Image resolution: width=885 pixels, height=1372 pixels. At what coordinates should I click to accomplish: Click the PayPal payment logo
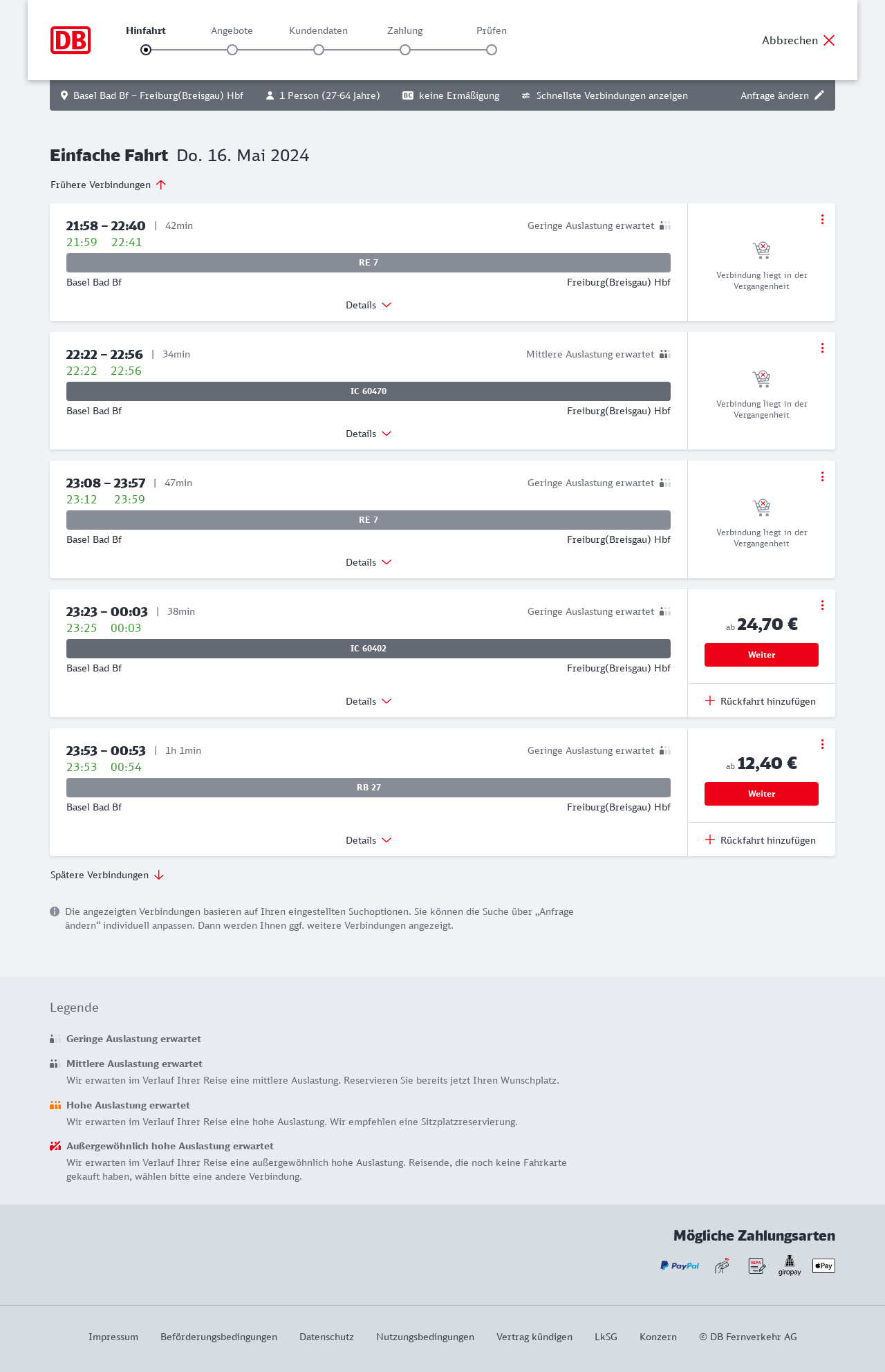click(x=680, y=1266)
